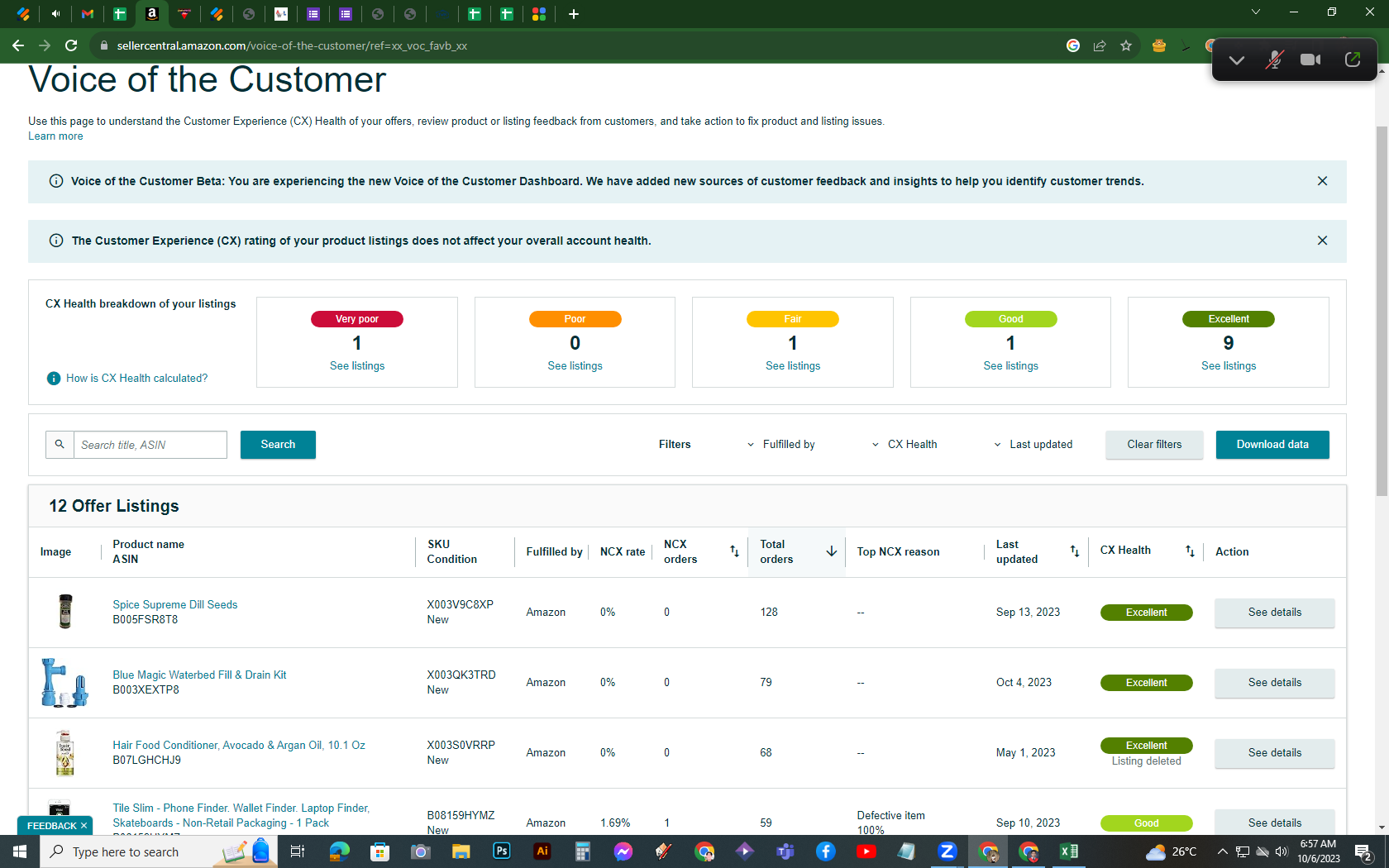The width and height of the screenshot is (1389, 868).
Task: Click the Search button
Action: coord(278,445)
